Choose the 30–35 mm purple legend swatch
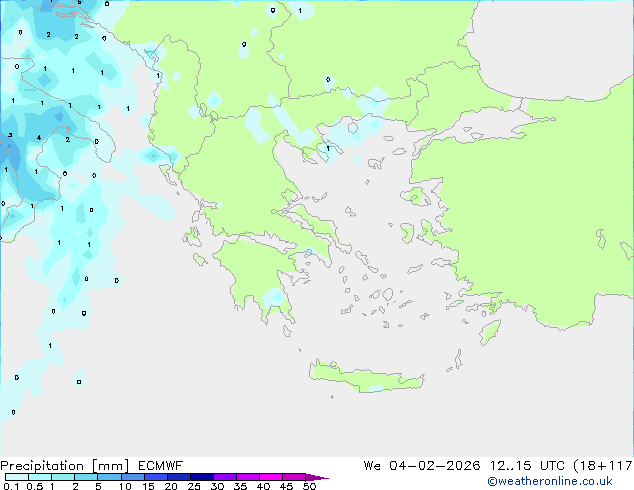Screen dimensions: 634x490 [225, 477]
